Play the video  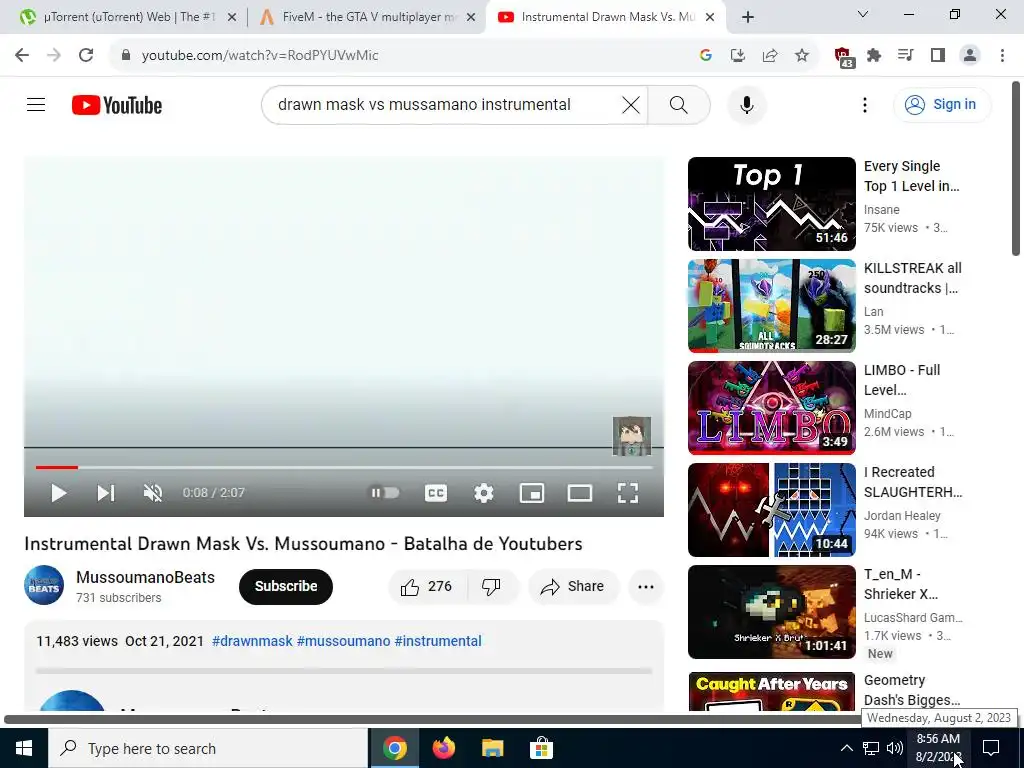58,493
